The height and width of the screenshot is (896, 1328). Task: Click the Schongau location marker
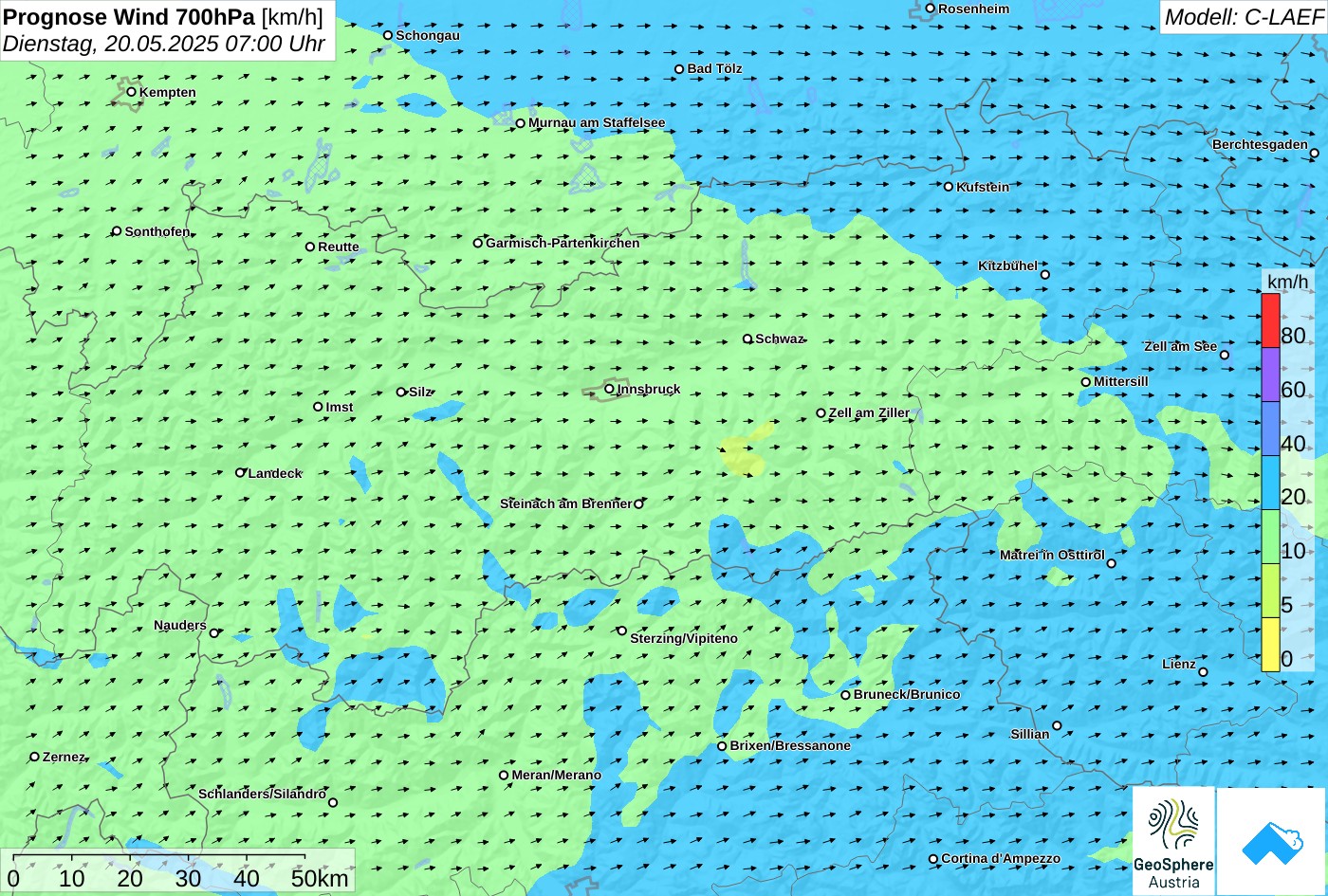[388, 35]
